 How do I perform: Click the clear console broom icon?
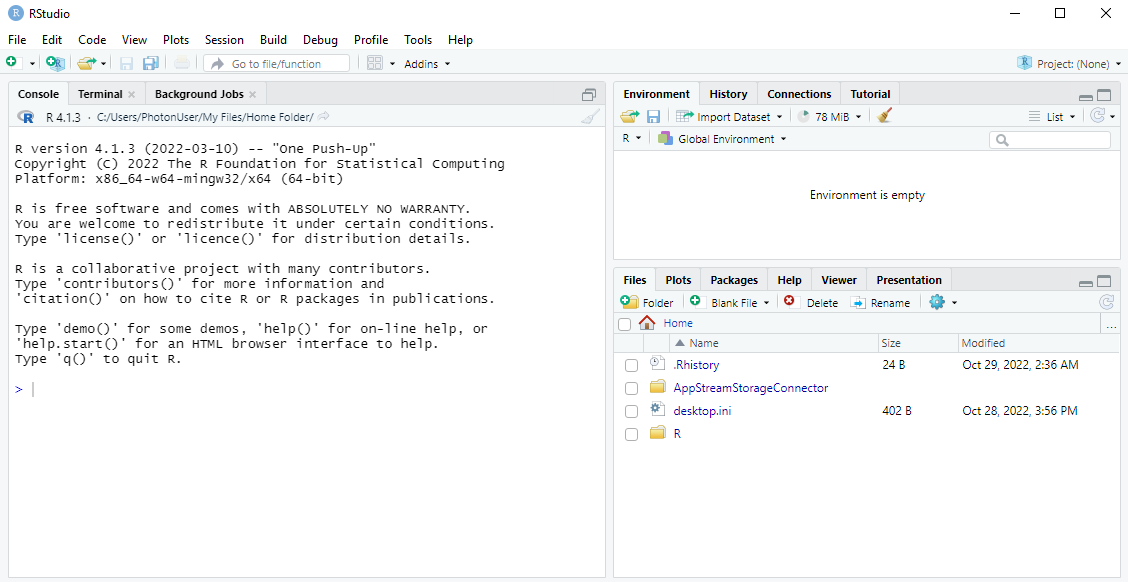(590, 117)
